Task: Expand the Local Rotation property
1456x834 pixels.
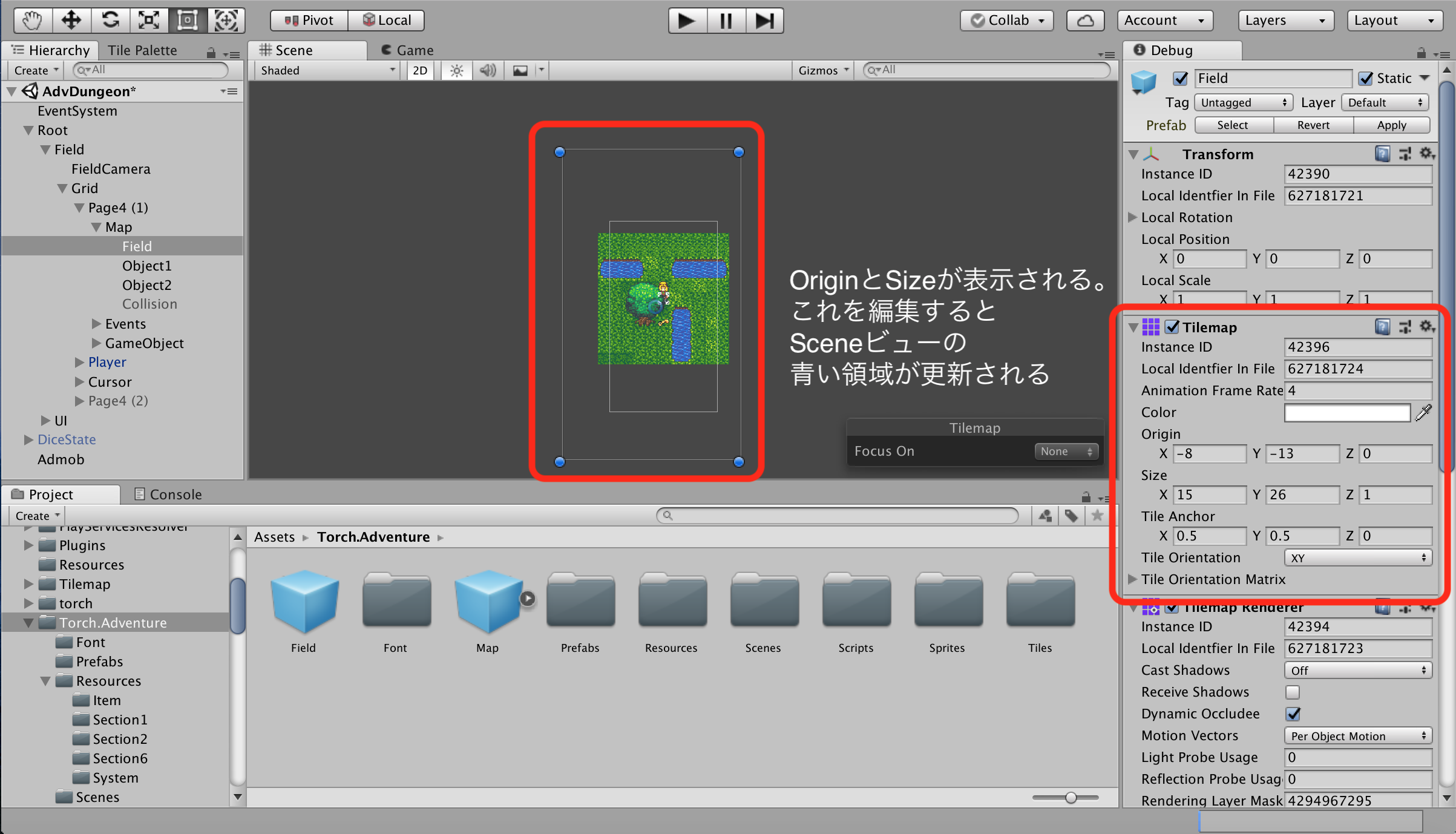Action: point(1132,217)
